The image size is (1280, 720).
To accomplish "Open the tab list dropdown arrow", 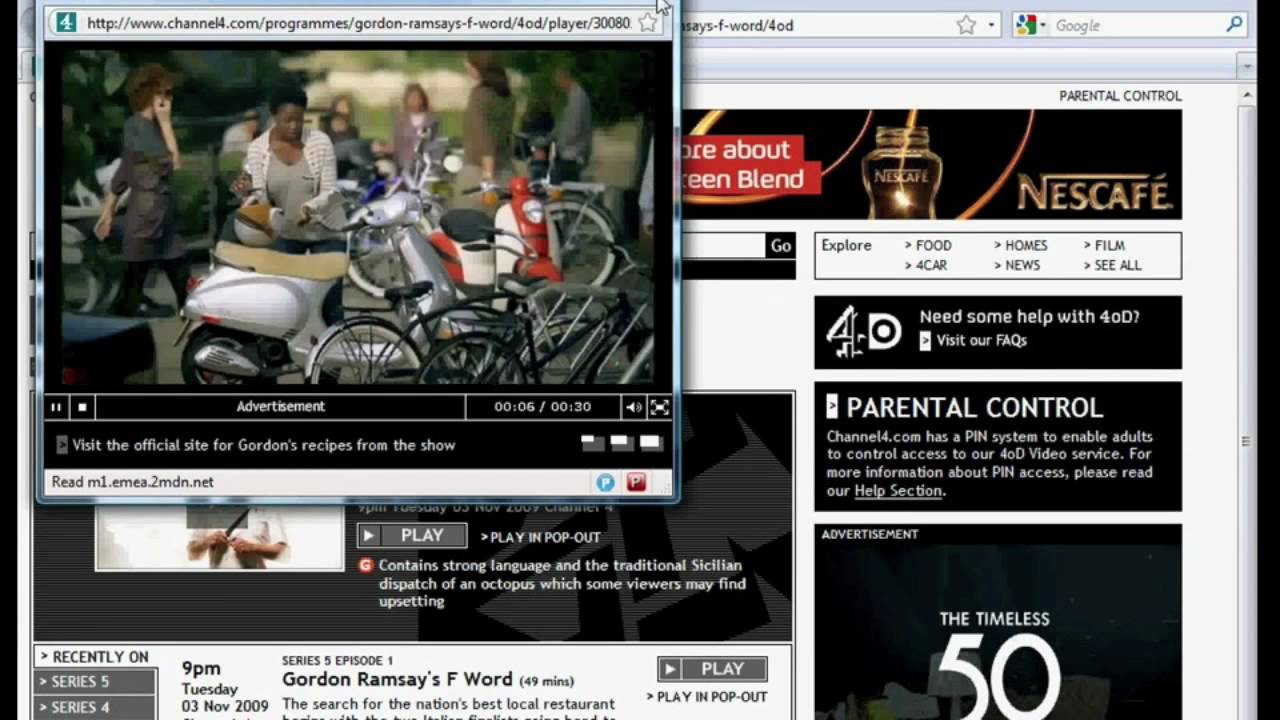I will [1246, 66].
